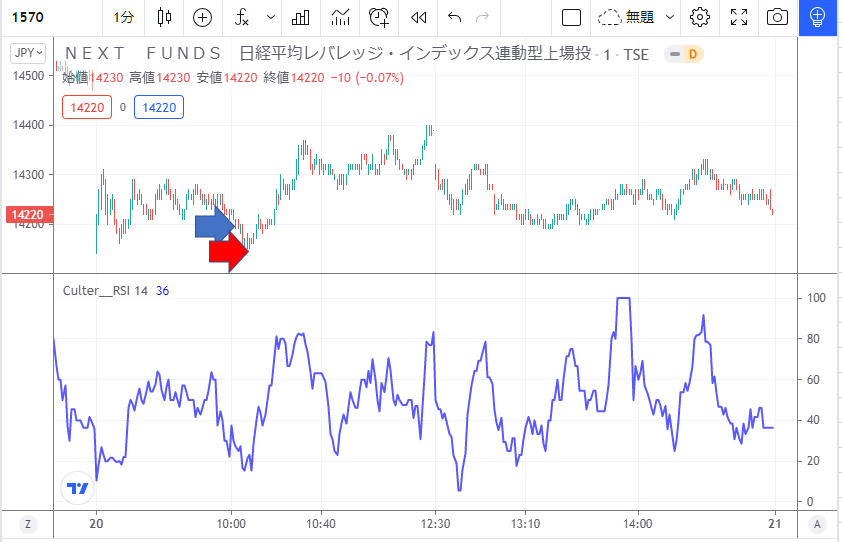Click the 14400 price axis label
This screenshot has width=842, height=542.
(28, 125)
